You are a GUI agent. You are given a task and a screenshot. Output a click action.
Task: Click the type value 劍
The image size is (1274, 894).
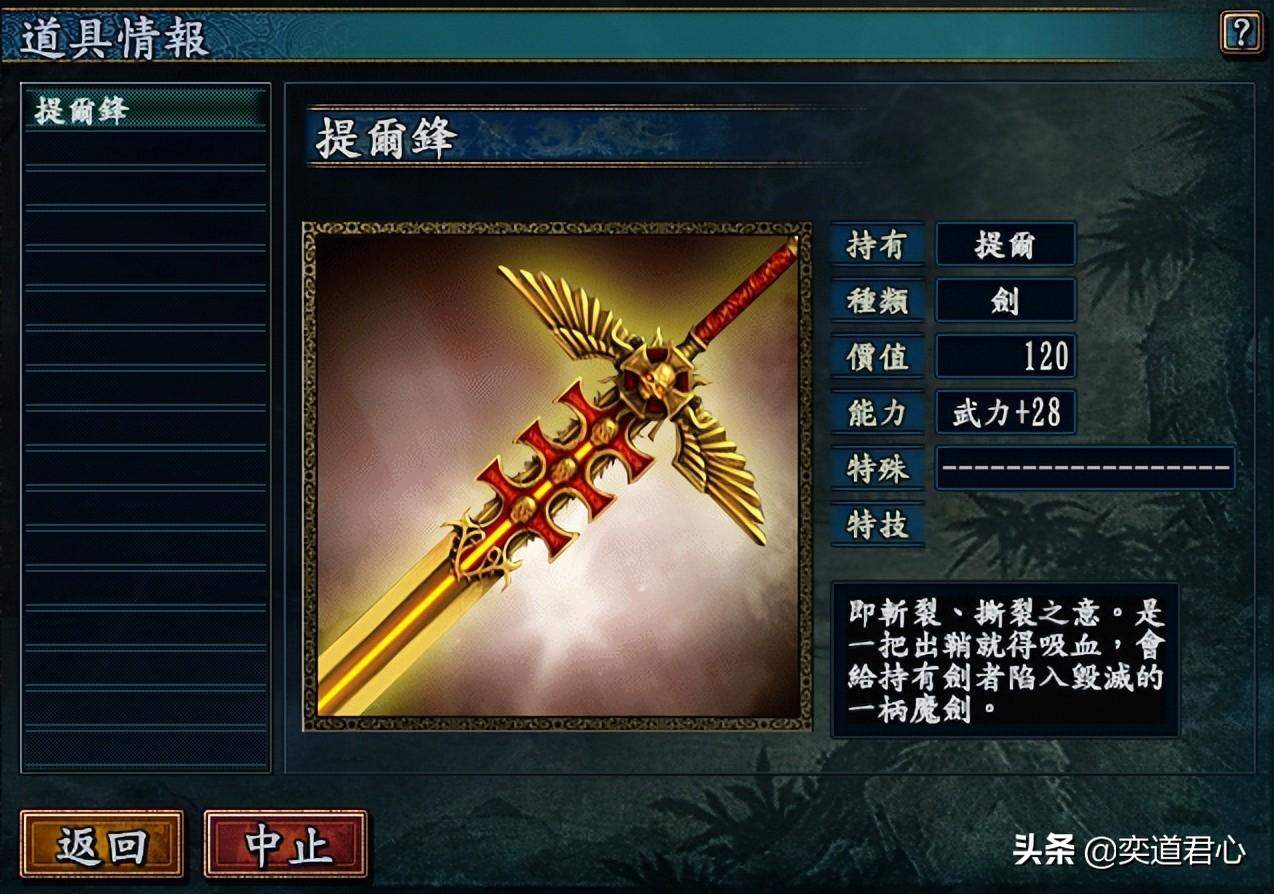click(1006, 300)
